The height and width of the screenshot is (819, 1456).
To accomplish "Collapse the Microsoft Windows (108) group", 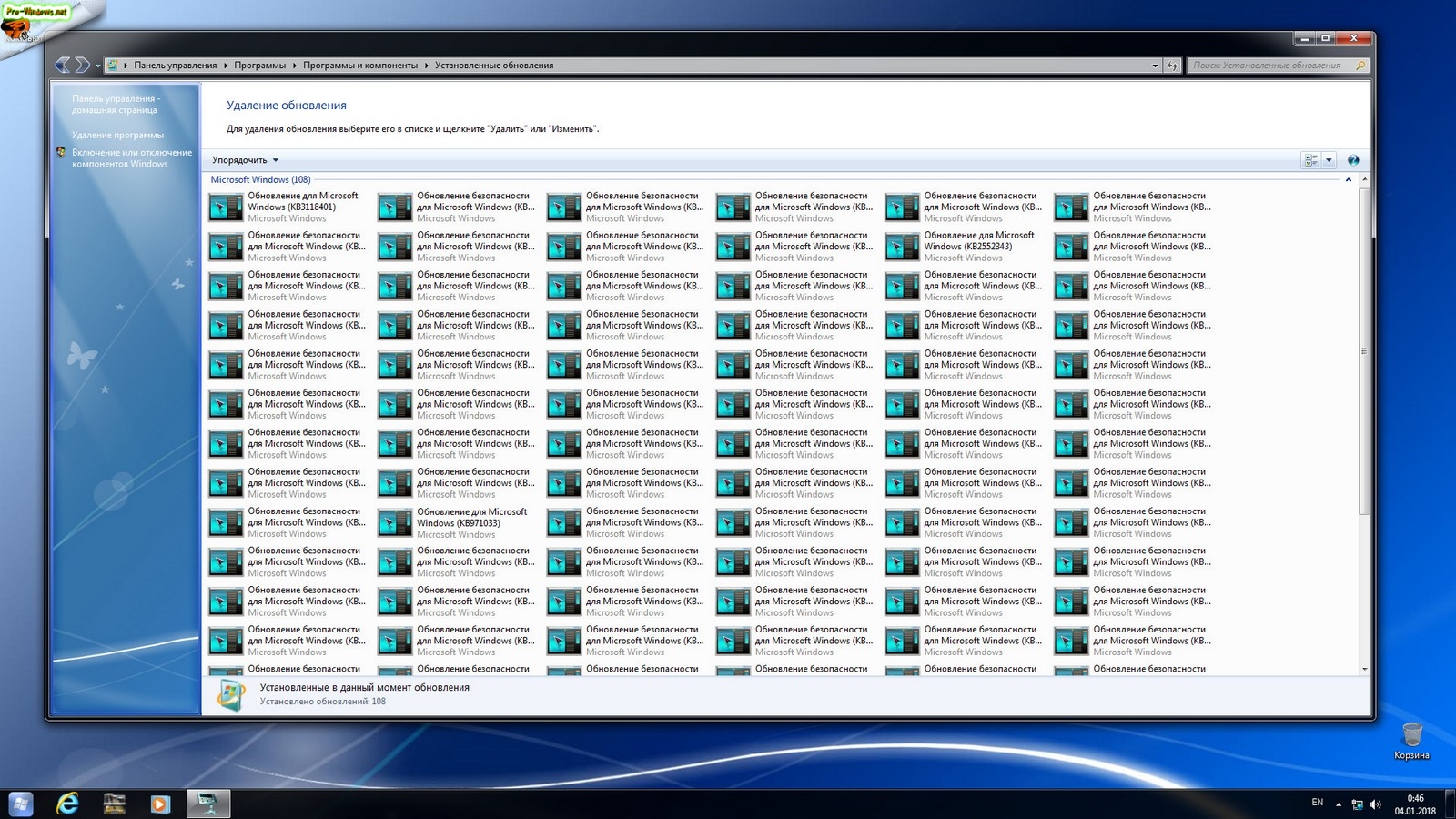I will coord(1348,180).
